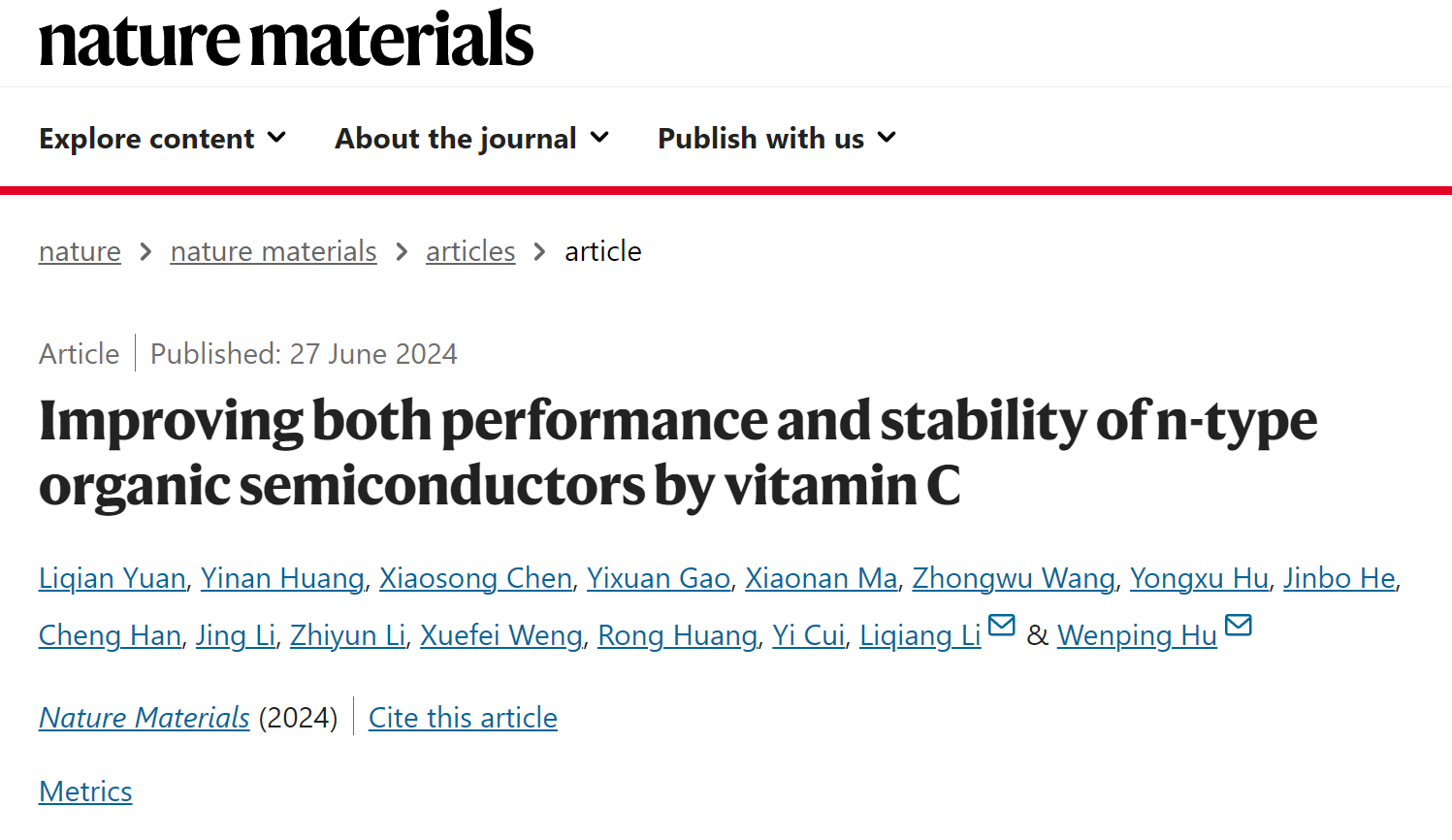This screenshot has height=840, width=1452.
Task: Navigate to the articles breadcrumb
Action: [x=470, y=251]
